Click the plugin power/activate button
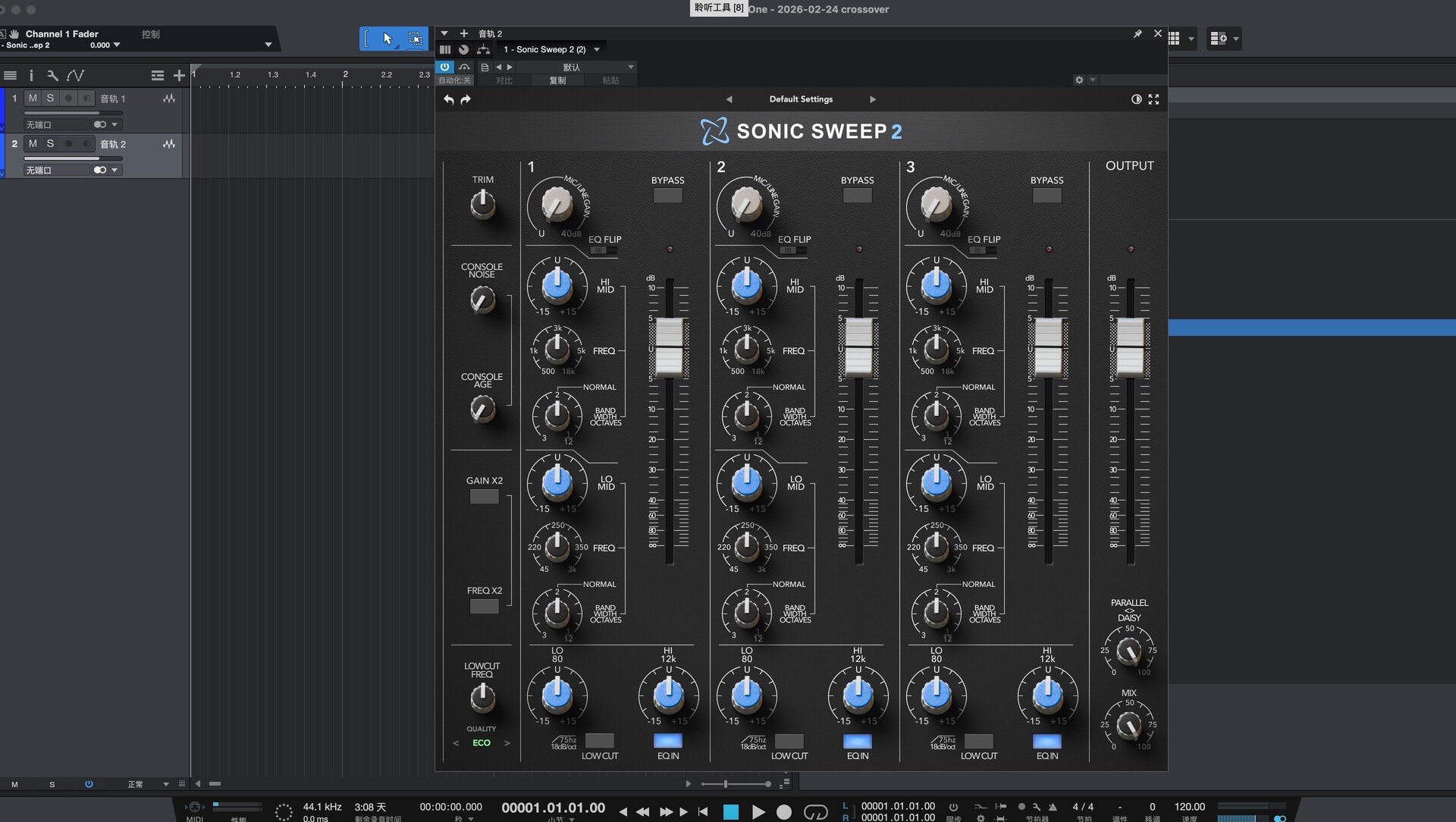The height and width of the screenshot is (822, 1456). click(x=444, y=67)
